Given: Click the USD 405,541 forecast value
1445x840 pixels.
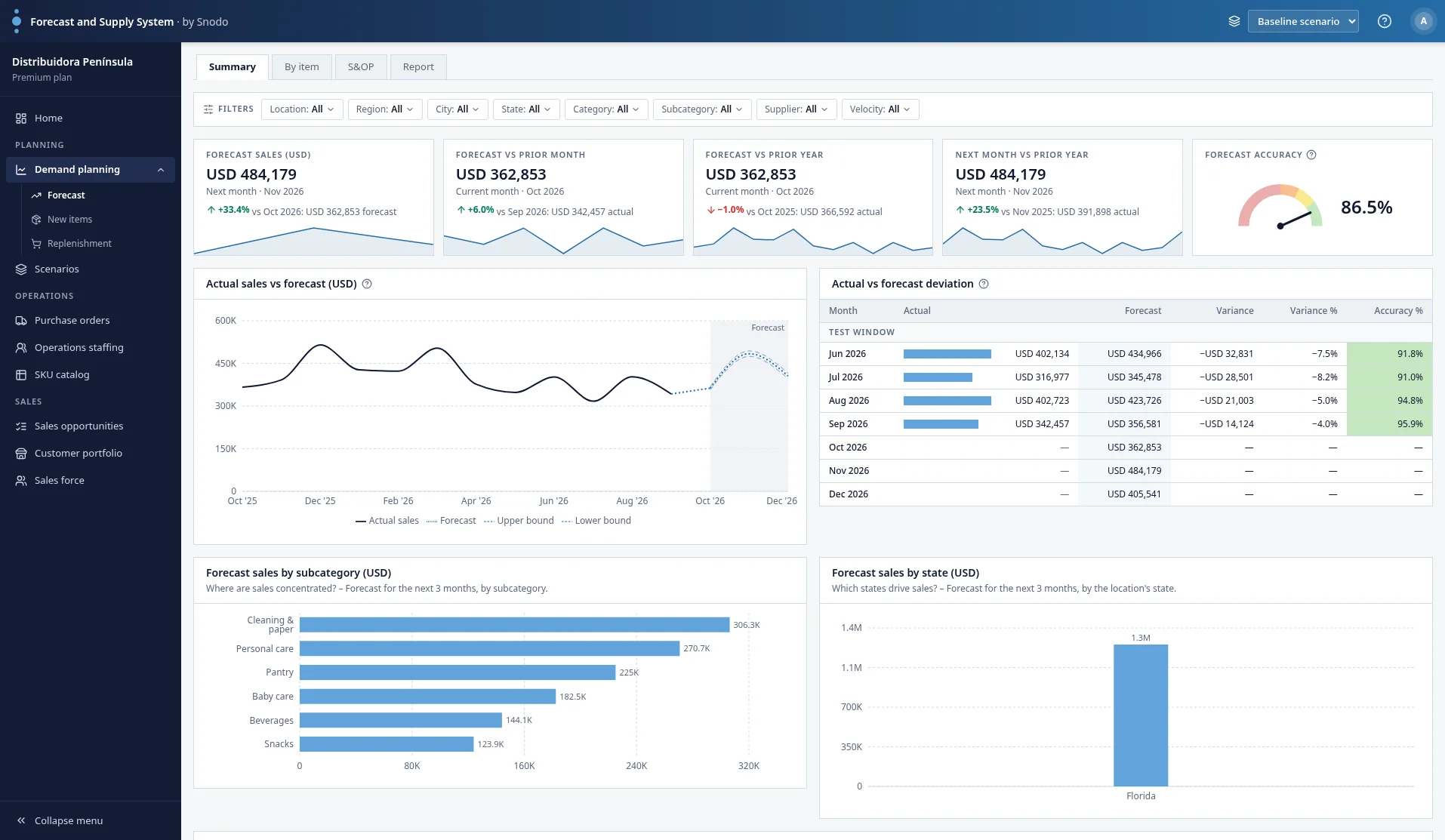Looking at the screenshot, I should point(1135,494).
